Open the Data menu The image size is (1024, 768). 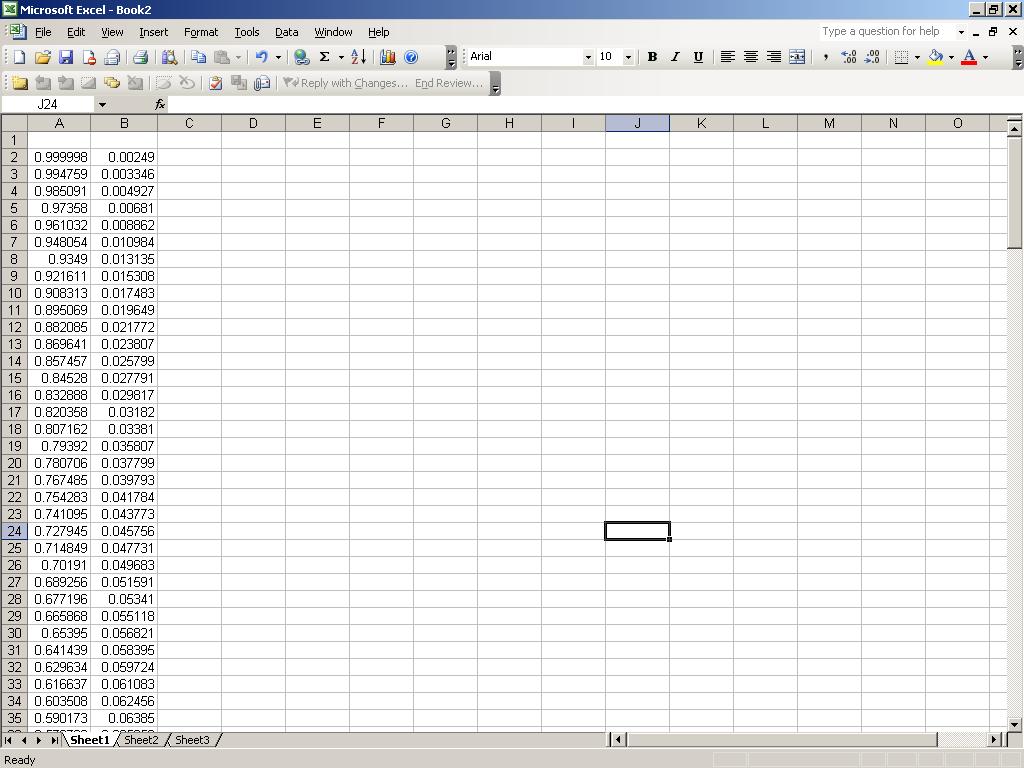coord(286,32)
